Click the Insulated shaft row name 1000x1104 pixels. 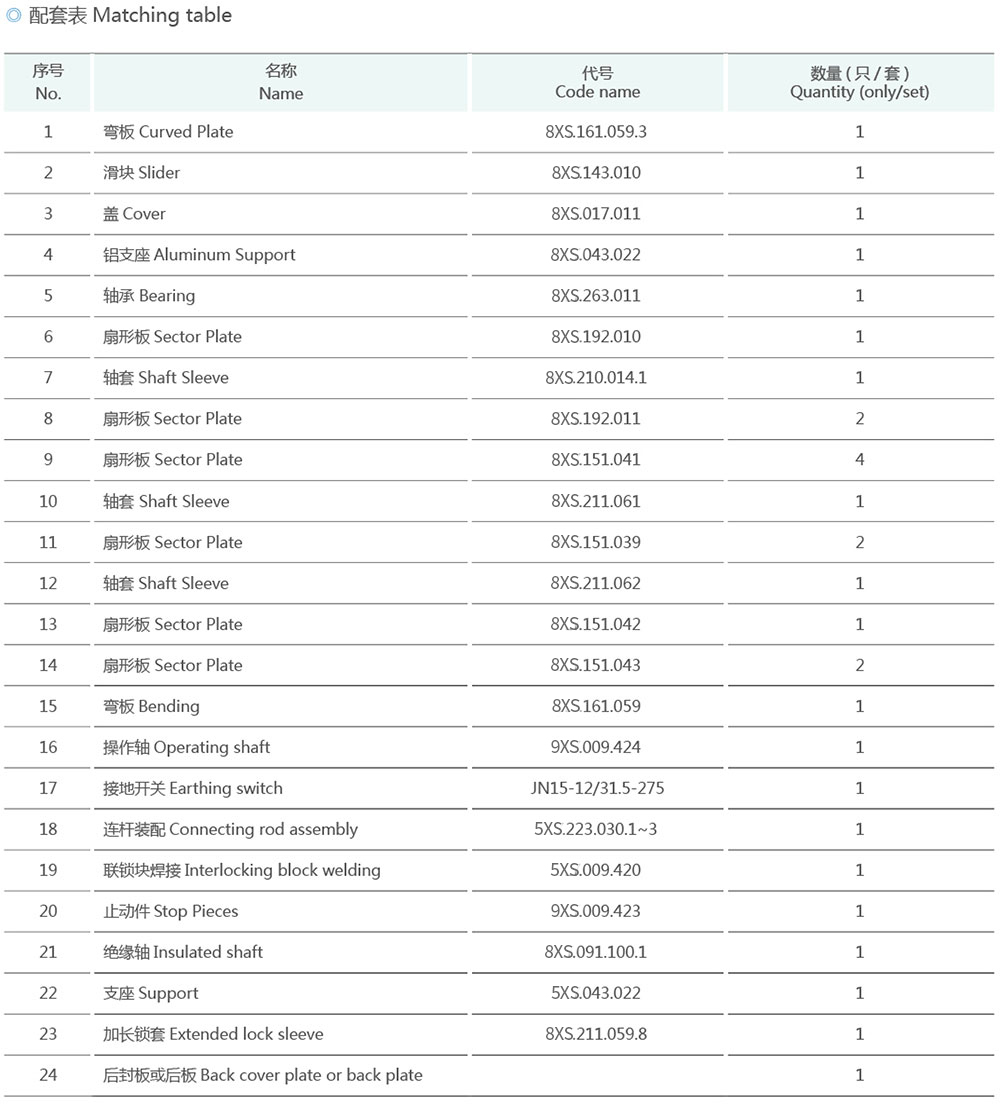pos(183,952)
